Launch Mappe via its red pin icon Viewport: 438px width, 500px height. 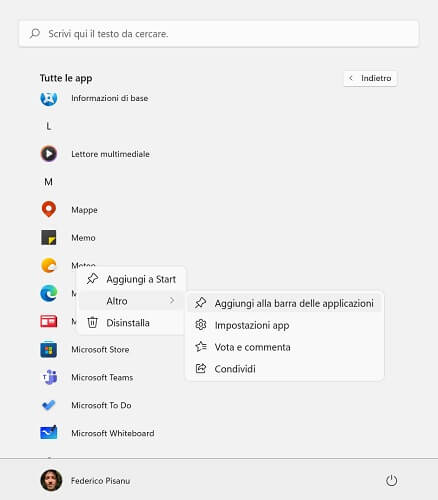coord(49,209)
